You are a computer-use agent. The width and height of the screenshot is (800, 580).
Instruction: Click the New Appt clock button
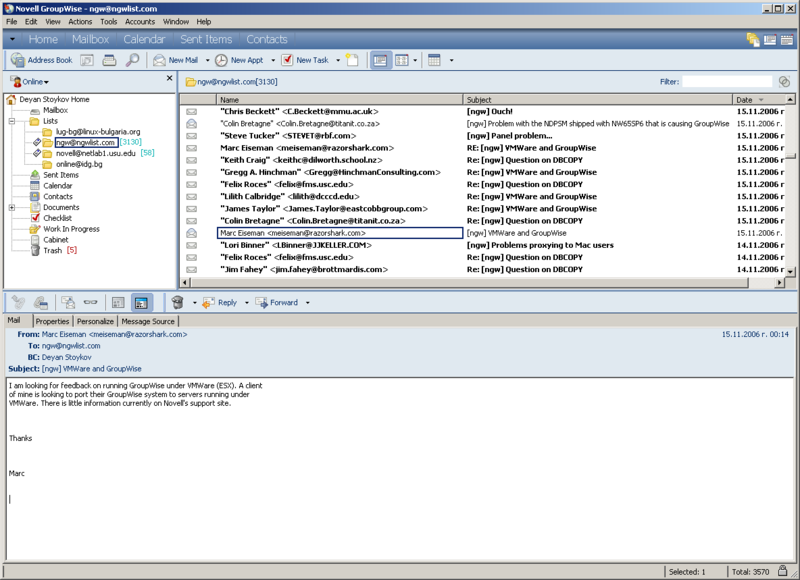click(x=239, y=60)
